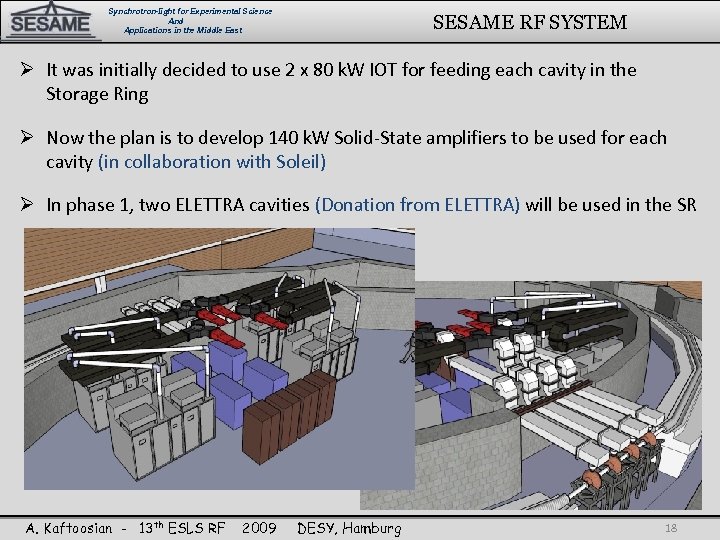Click the first bullet about 2 x 80 kW IOT
The image size is (720, 540).
[x=341, y=82]
